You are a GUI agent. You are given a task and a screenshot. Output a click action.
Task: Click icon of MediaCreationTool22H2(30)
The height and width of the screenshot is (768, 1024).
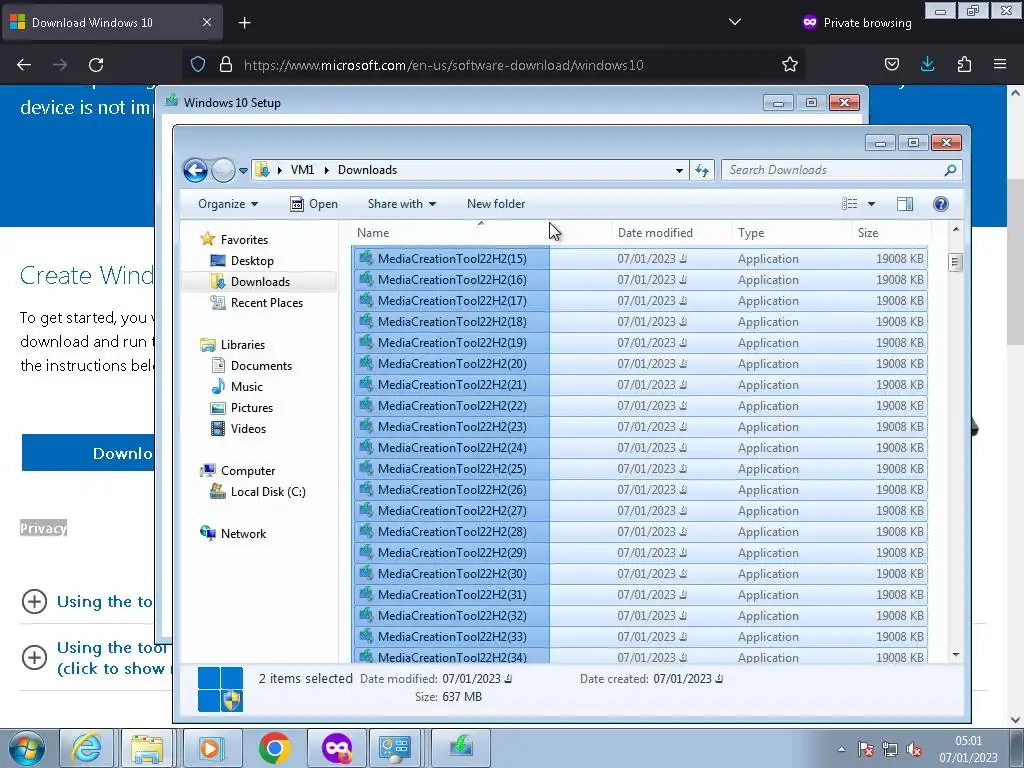[366, 573]
